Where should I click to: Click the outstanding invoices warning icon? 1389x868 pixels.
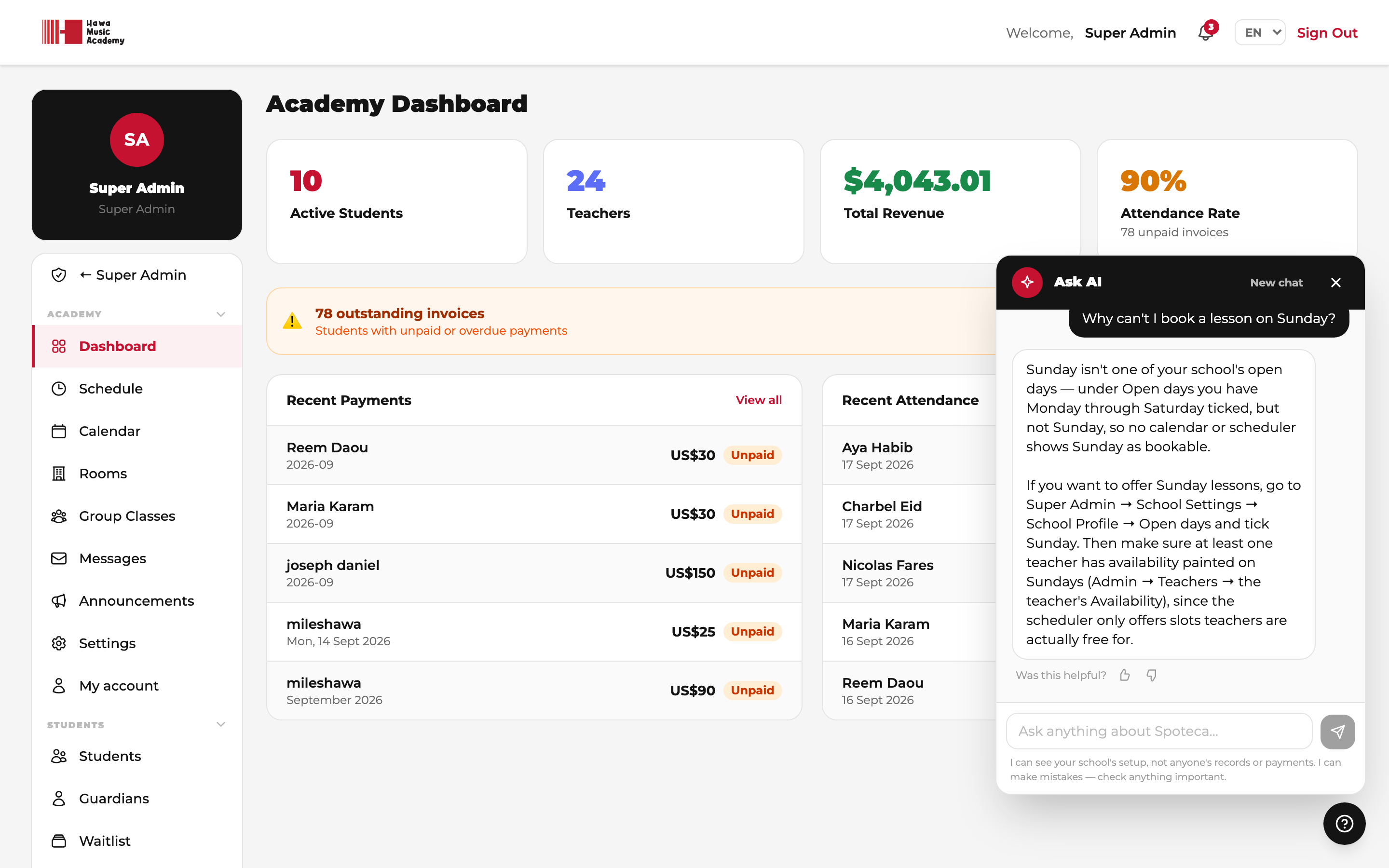[292, 321]
